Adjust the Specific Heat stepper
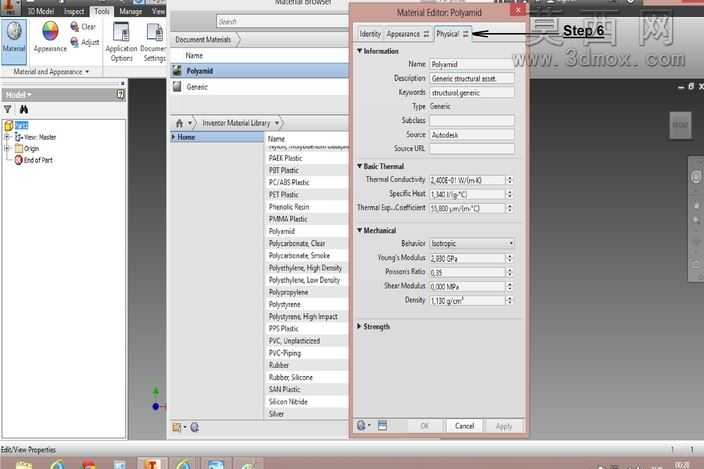704x469 pixels. pyautogui.click(x=509, y=194)
